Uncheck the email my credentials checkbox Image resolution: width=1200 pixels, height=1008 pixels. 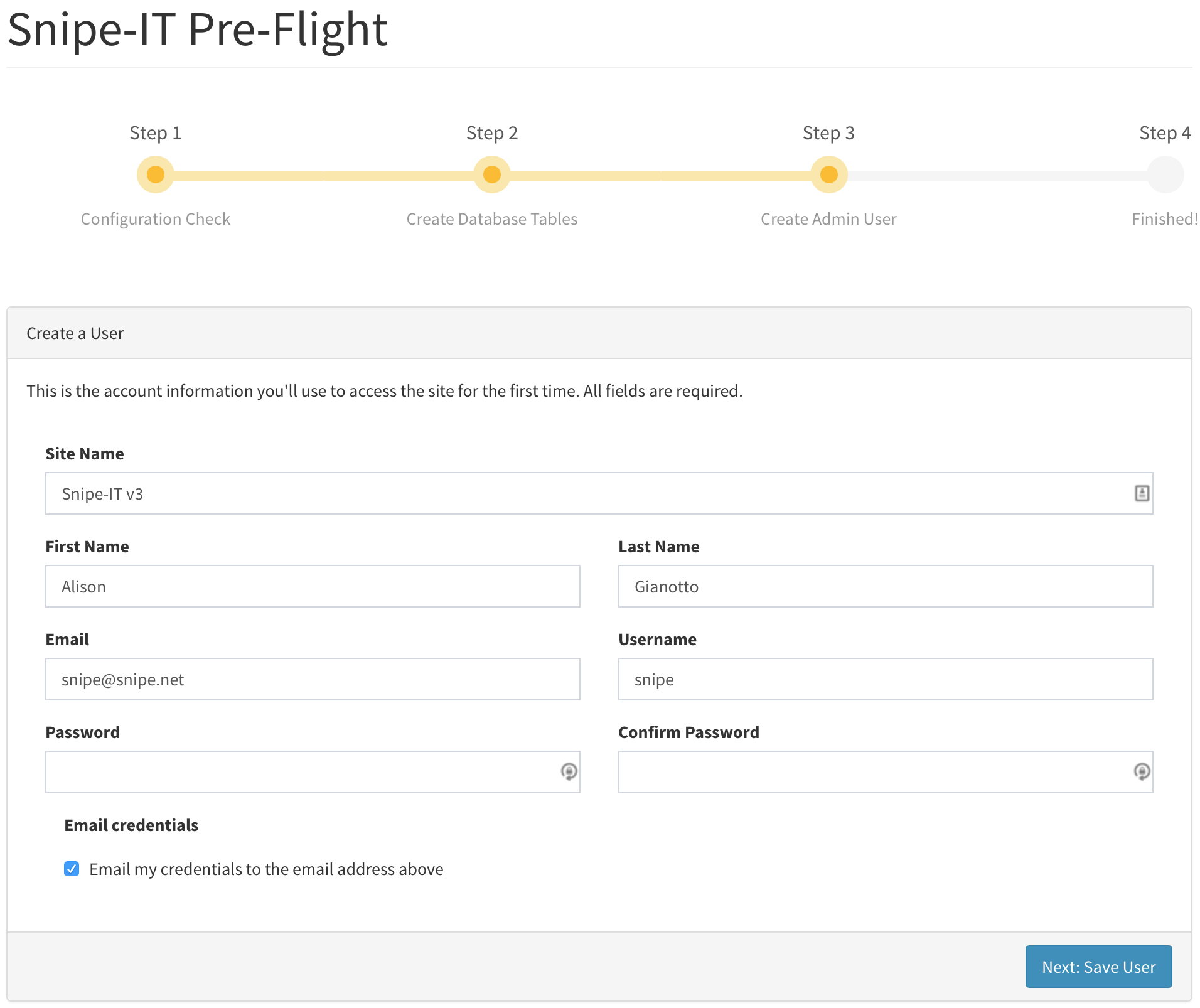tap(72, 869)
